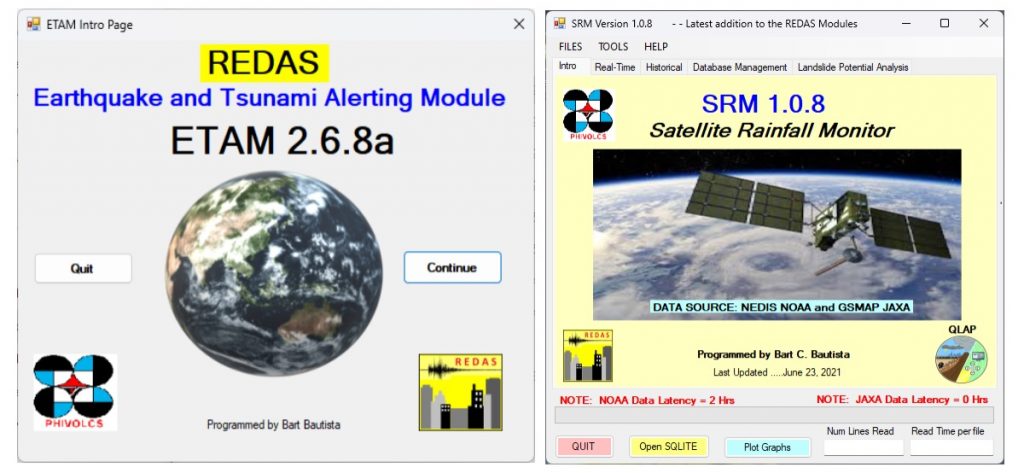Click 'Last Updated .....June 23, 2021' text
Screen dimensions: 1024x473
(777, 372)
